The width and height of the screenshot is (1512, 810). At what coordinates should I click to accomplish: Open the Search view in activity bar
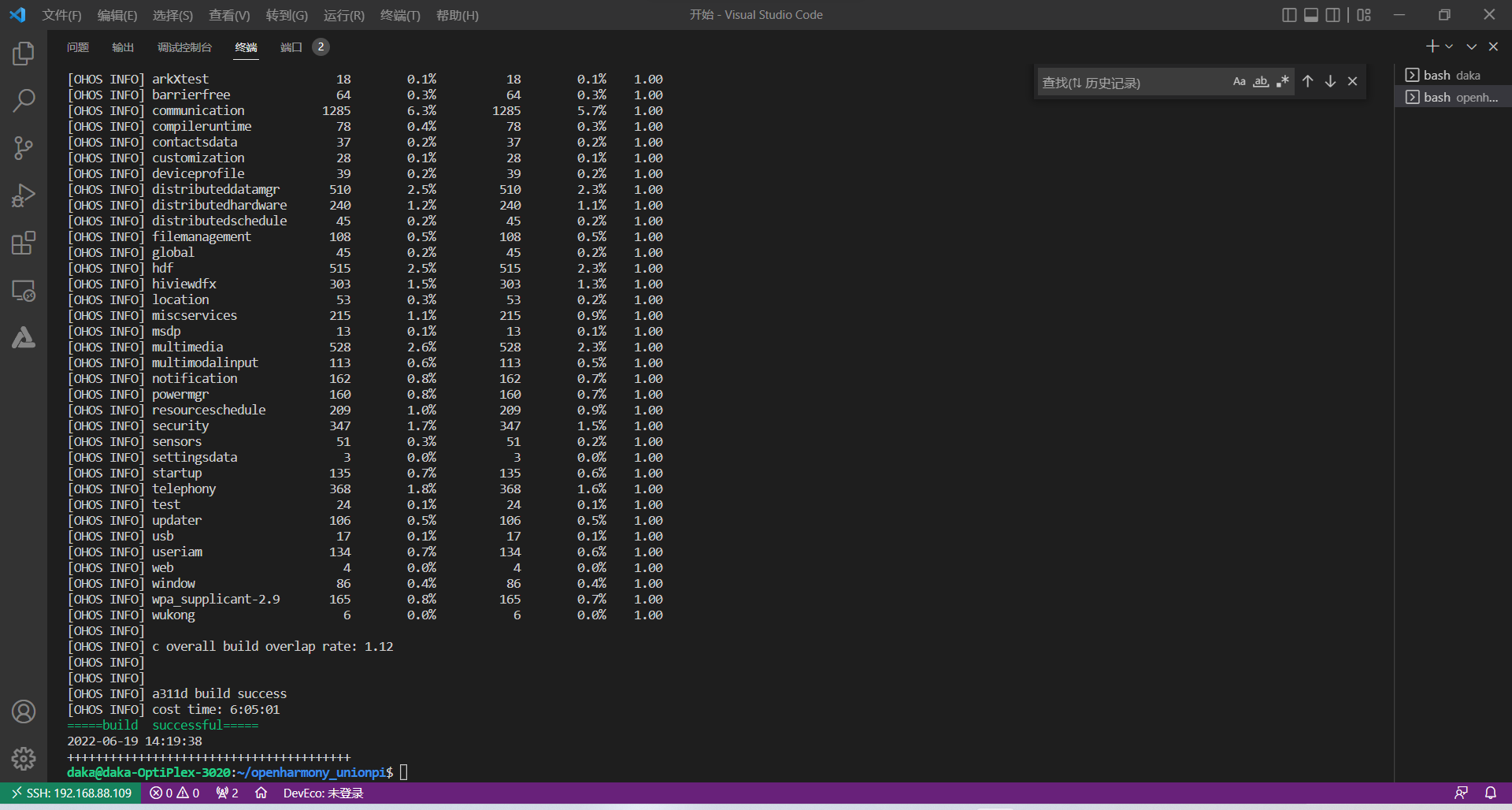point(24,101)
